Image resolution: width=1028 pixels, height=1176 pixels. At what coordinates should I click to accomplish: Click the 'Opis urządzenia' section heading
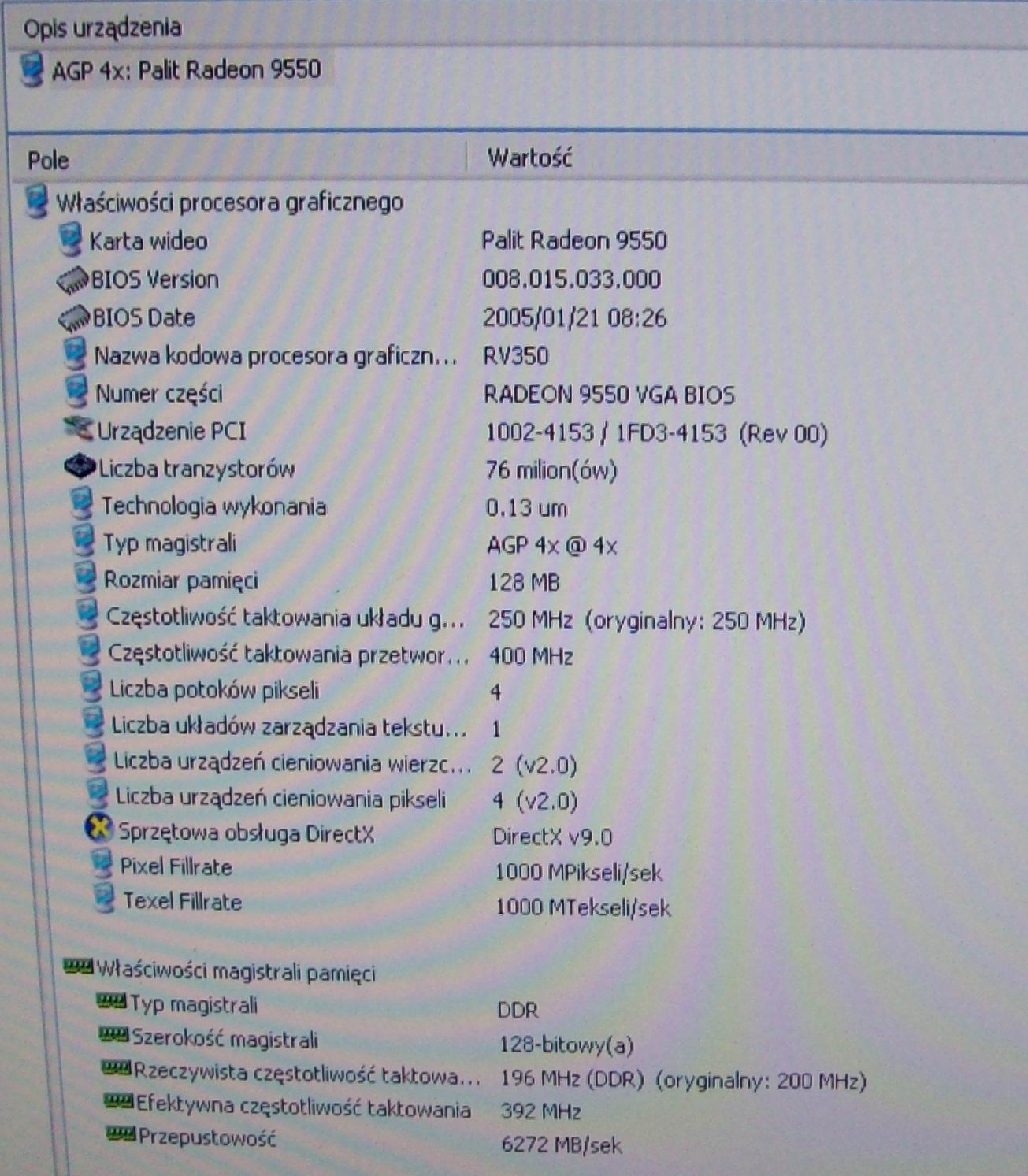click(102, 28)
